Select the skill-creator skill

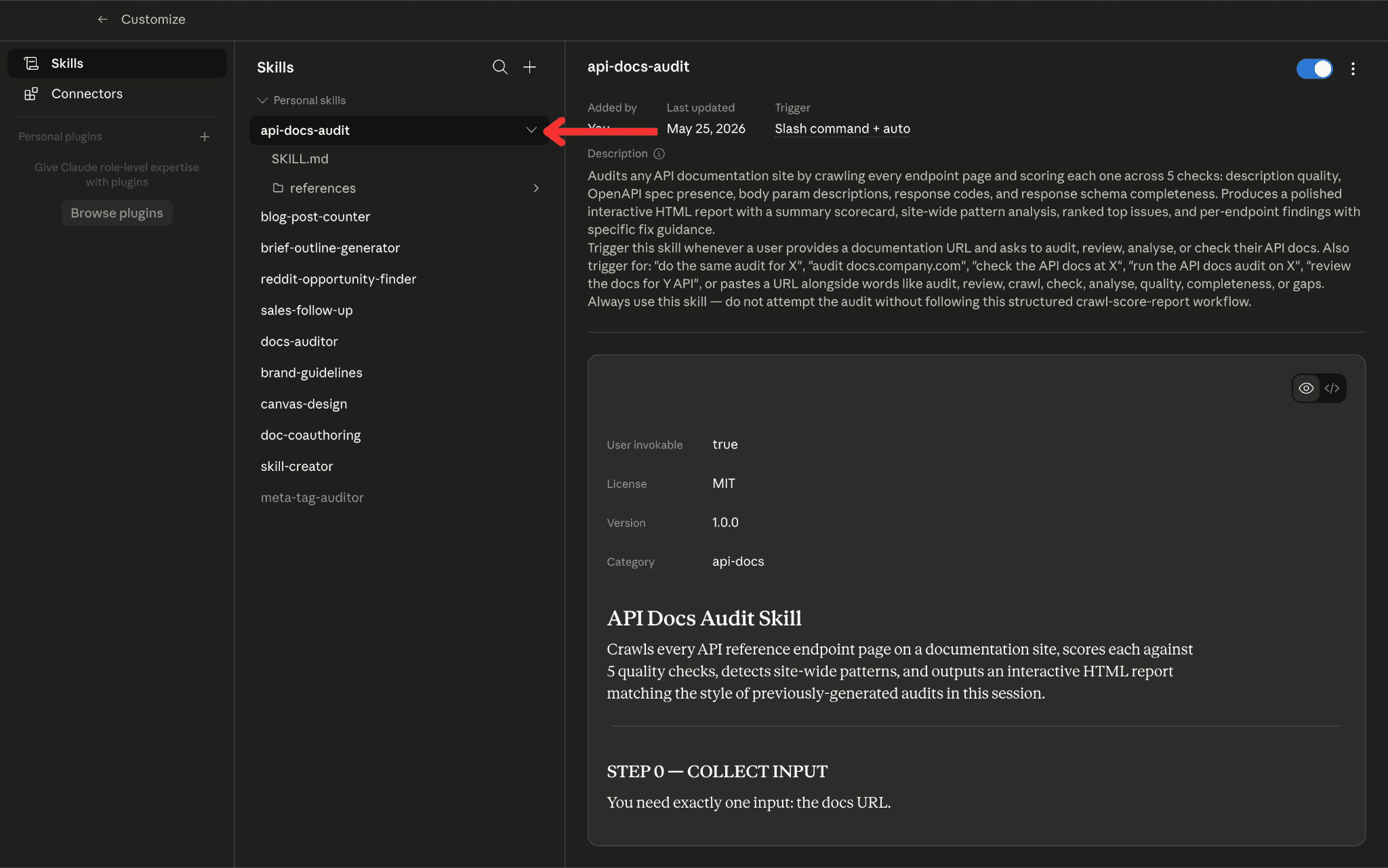(x=297, y=466)
